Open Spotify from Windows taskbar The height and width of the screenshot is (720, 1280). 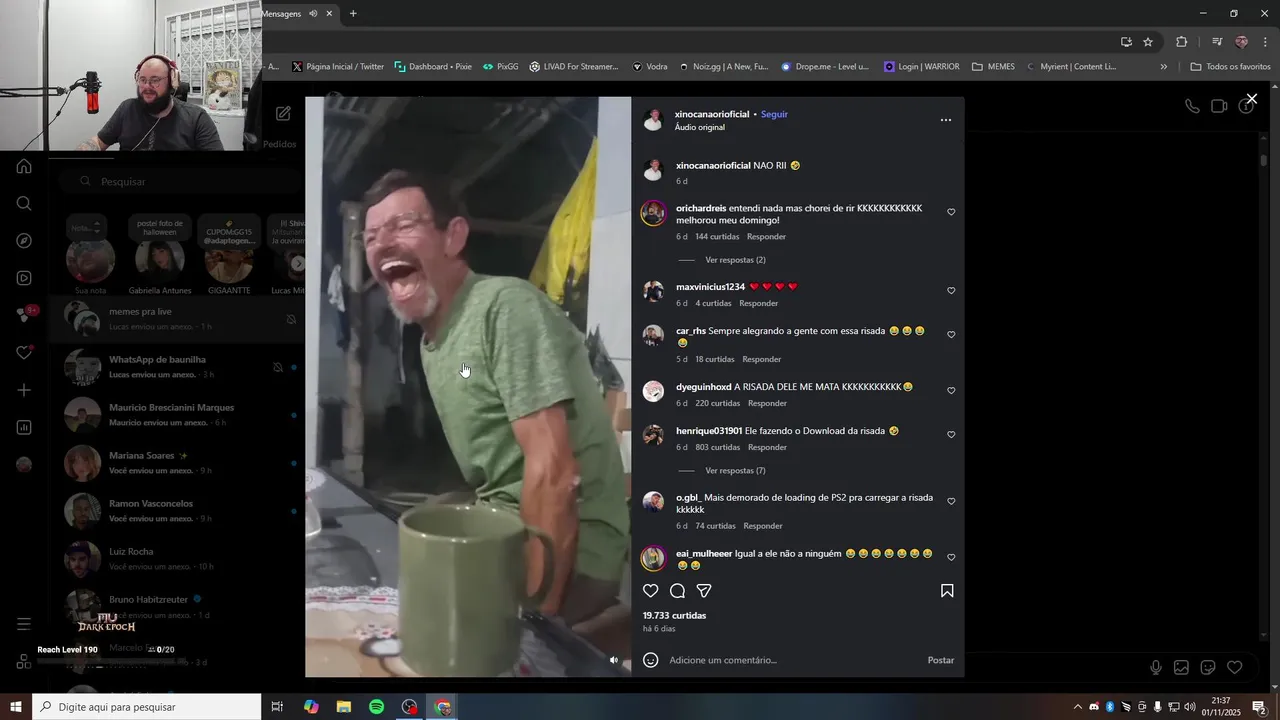point(376,707)
